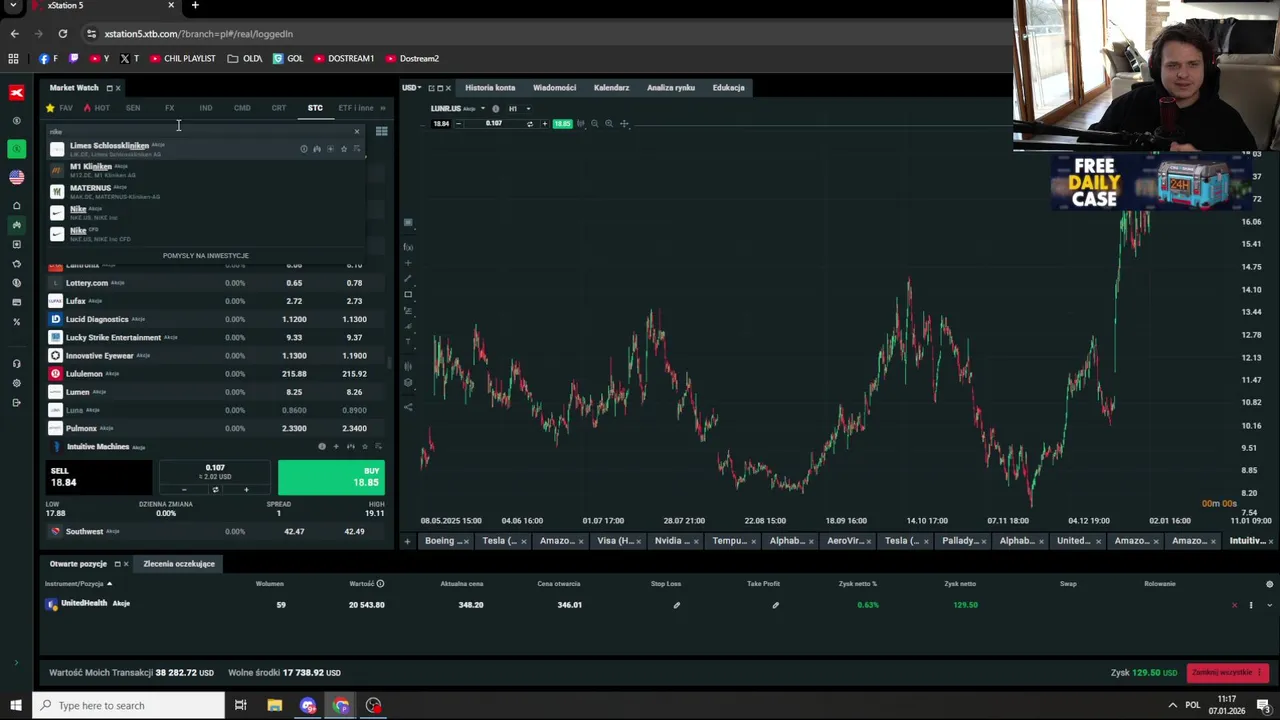Click green account balance sidebar icon

(x=16, y=149)
